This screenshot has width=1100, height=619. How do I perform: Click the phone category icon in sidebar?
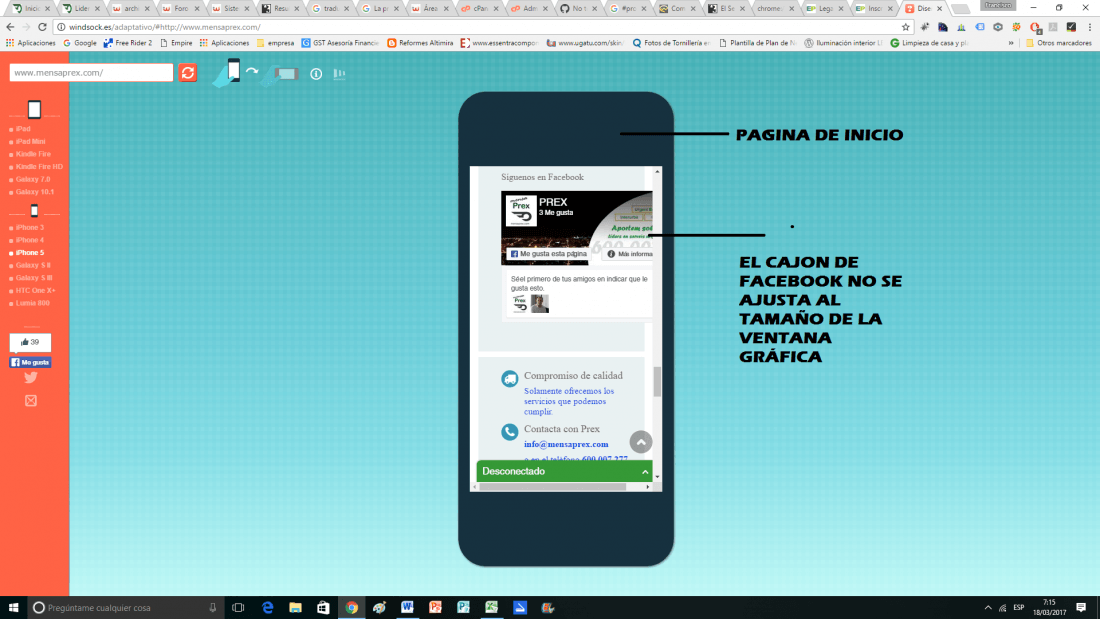(x=34, y=211)
